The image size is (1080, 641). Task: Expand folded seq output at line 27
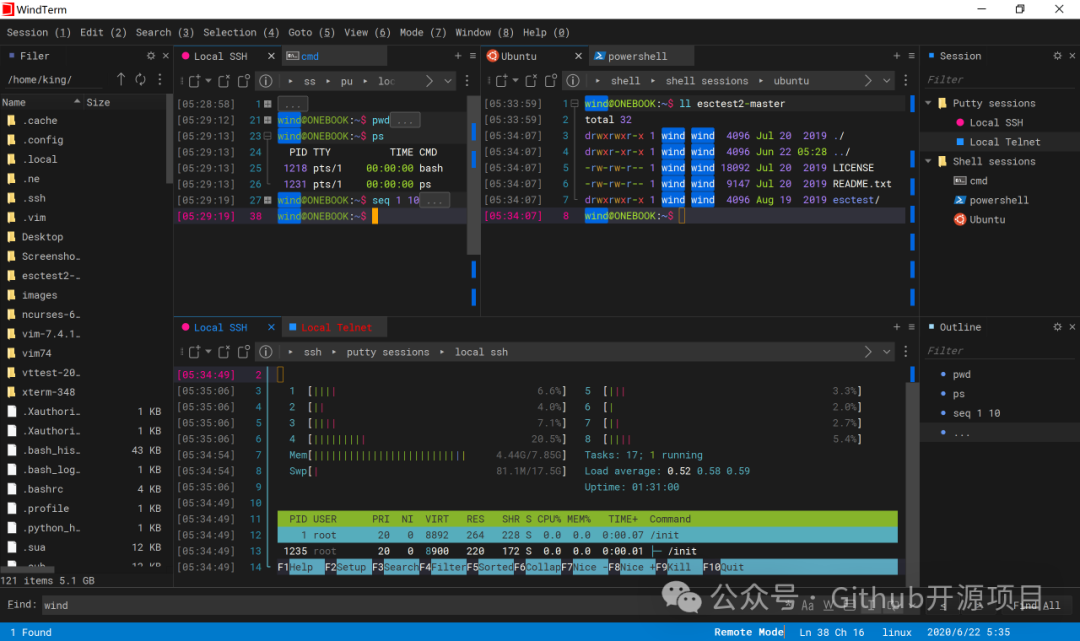pyautogui.click(x=268, y=200)
